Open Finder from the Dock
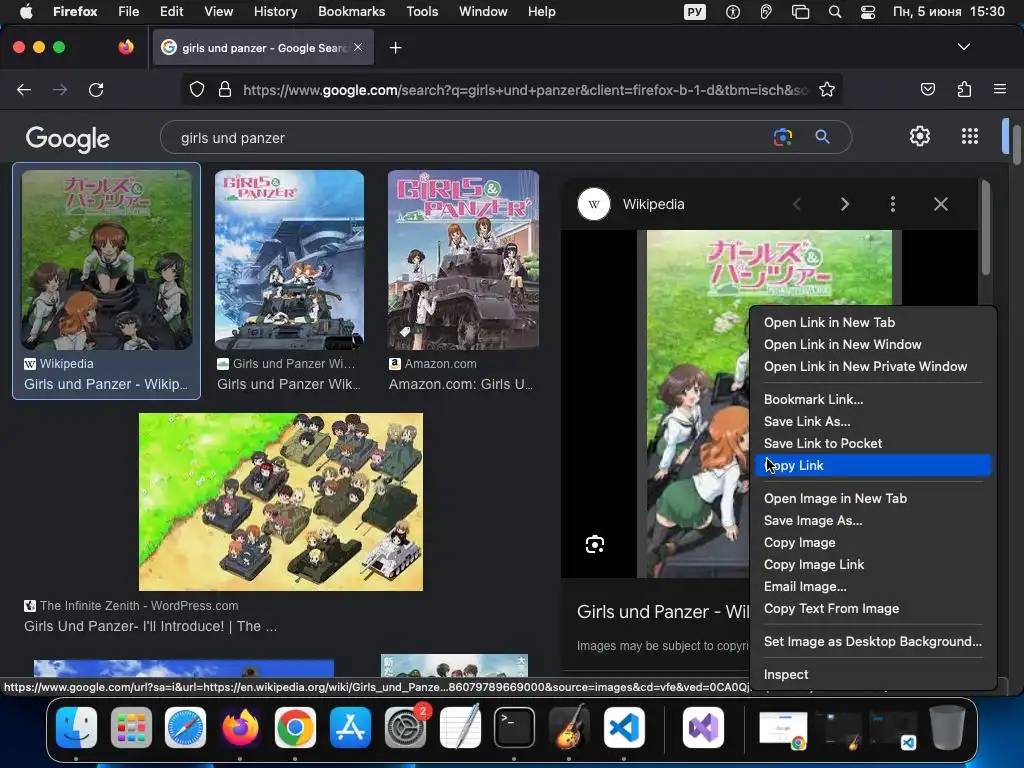This screenshot has width=1024, height=768. click(x=77, y=727)
